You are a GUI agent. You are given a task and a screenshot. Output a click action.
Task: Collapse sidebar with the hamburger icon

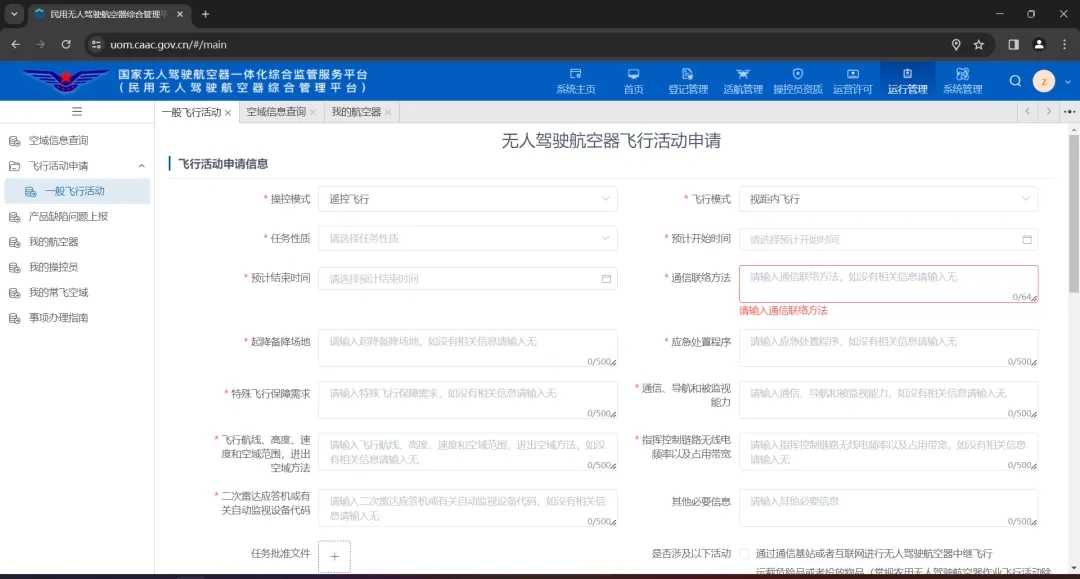(77, 112)
